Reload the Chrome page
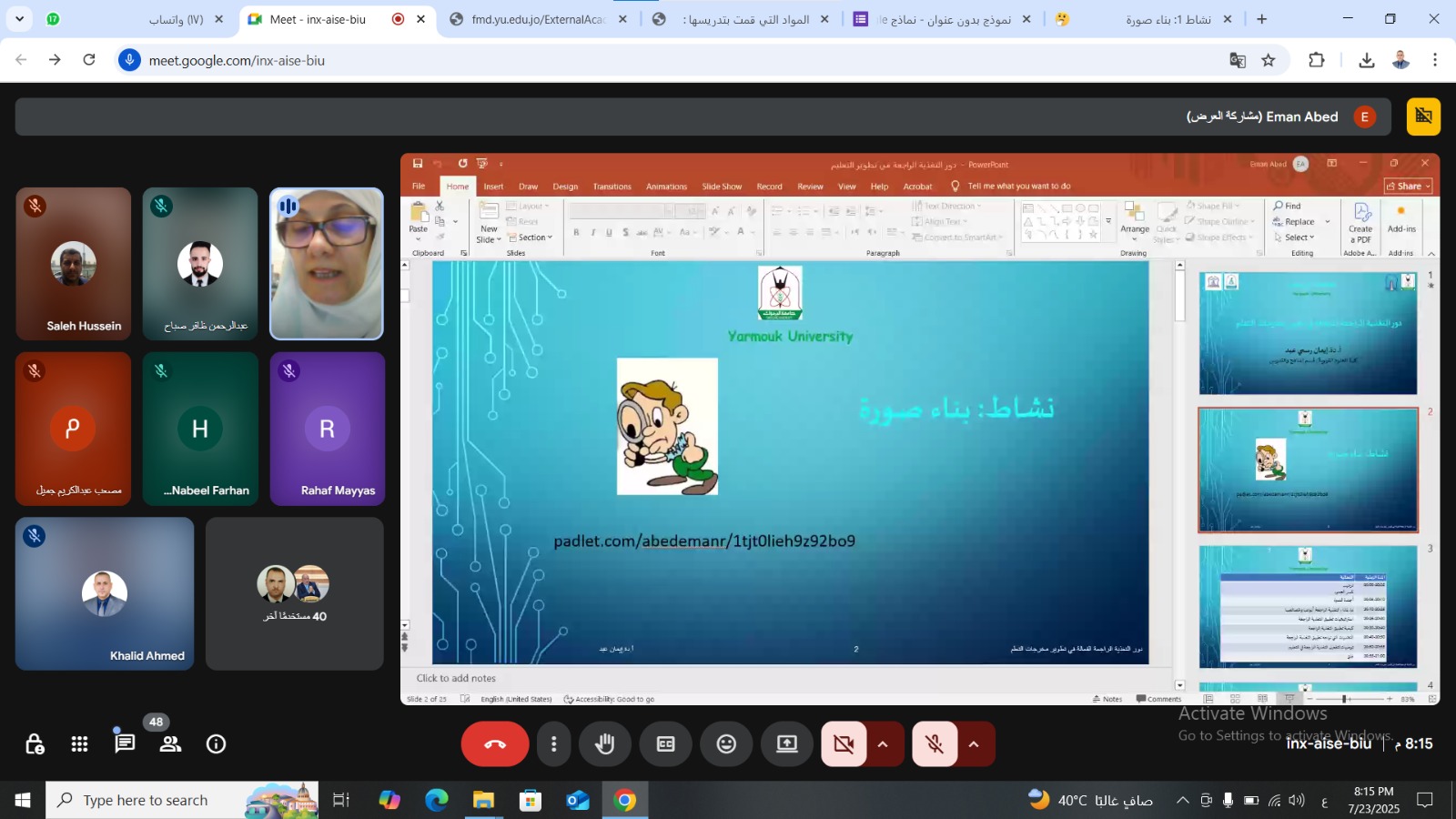Viewport: 1456px width, 819px height. point(89,60)
